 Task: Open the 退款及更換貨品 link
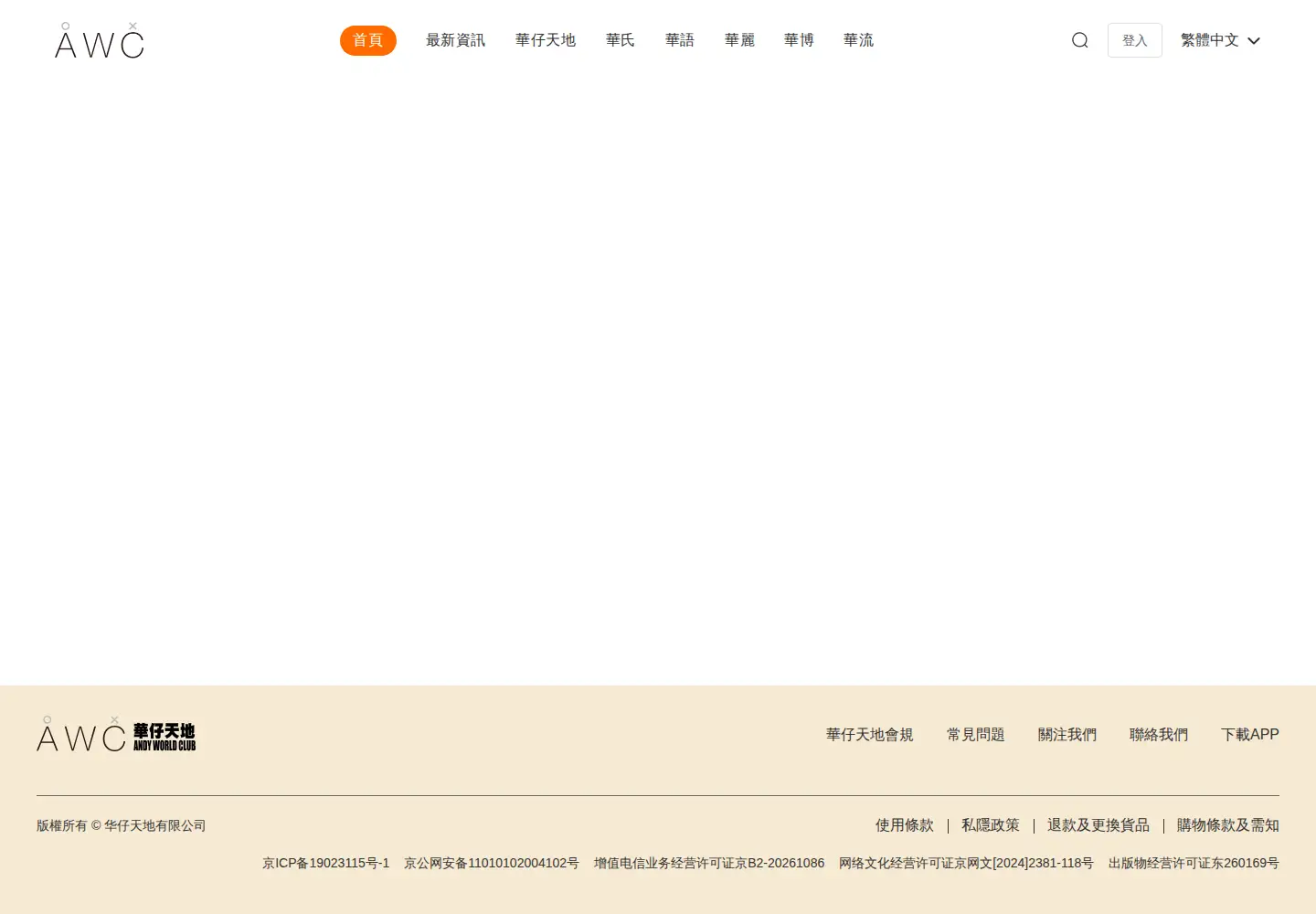pyautogui.click(x=1098, y=825)
